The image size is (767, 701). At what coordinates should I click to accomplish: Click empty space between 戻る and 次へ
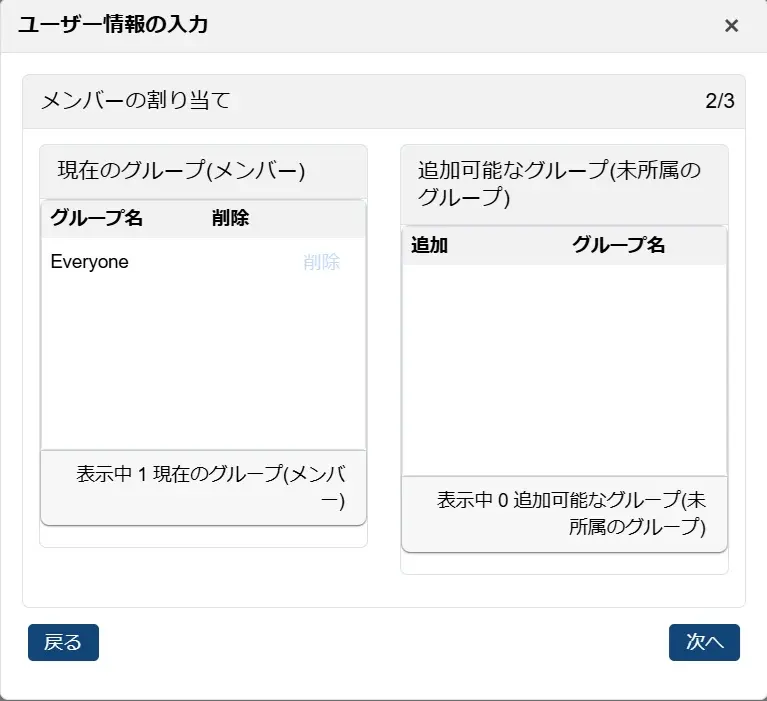pos(384,643)
